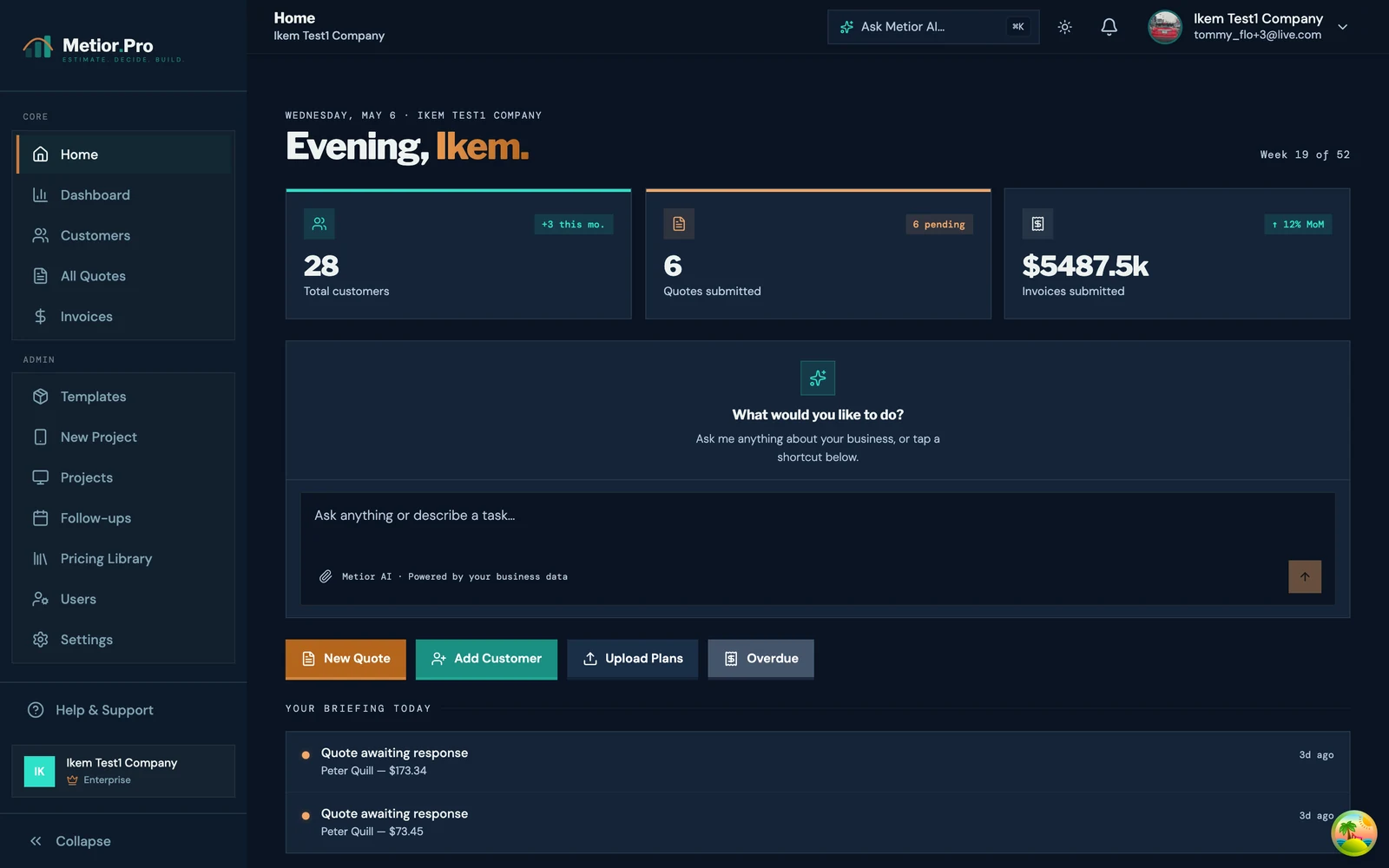This screenshot has height=868, width=1389.
Task: Open the Peter Quill $173.34 quote briefing
Action: [x=818, y=761]
